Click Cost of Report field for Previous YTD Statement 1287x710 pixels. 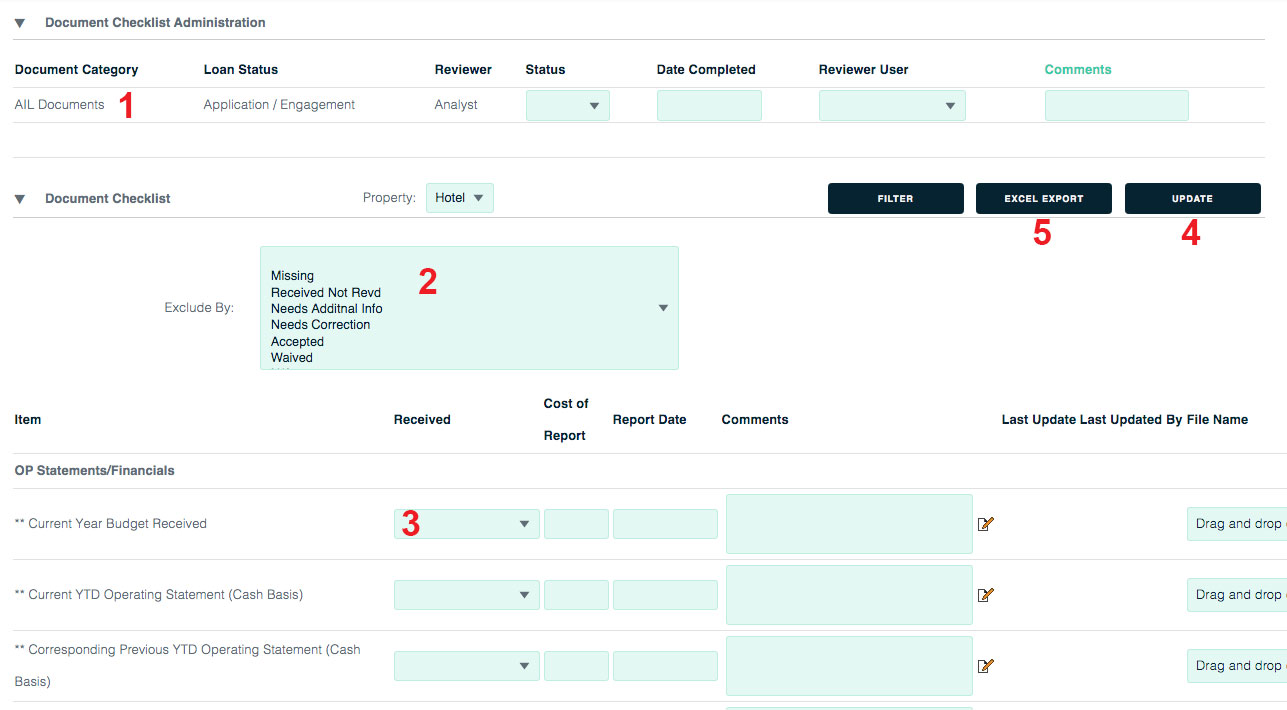(576, 666)
